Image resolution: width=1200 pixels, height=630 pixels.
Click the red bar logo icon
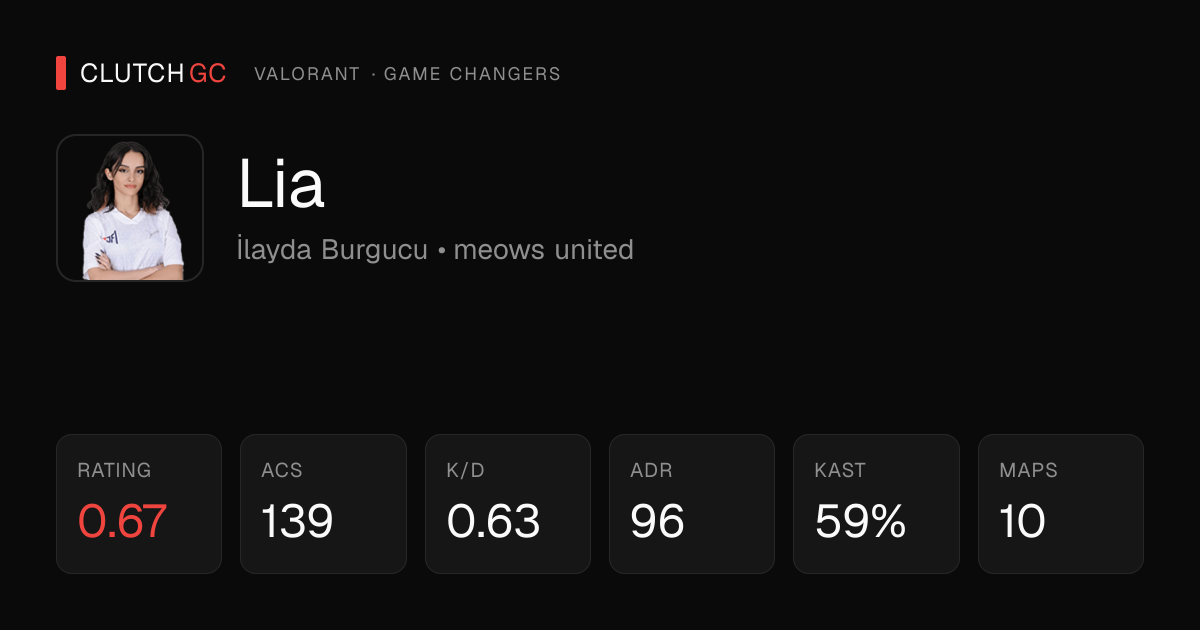point(61,73)
